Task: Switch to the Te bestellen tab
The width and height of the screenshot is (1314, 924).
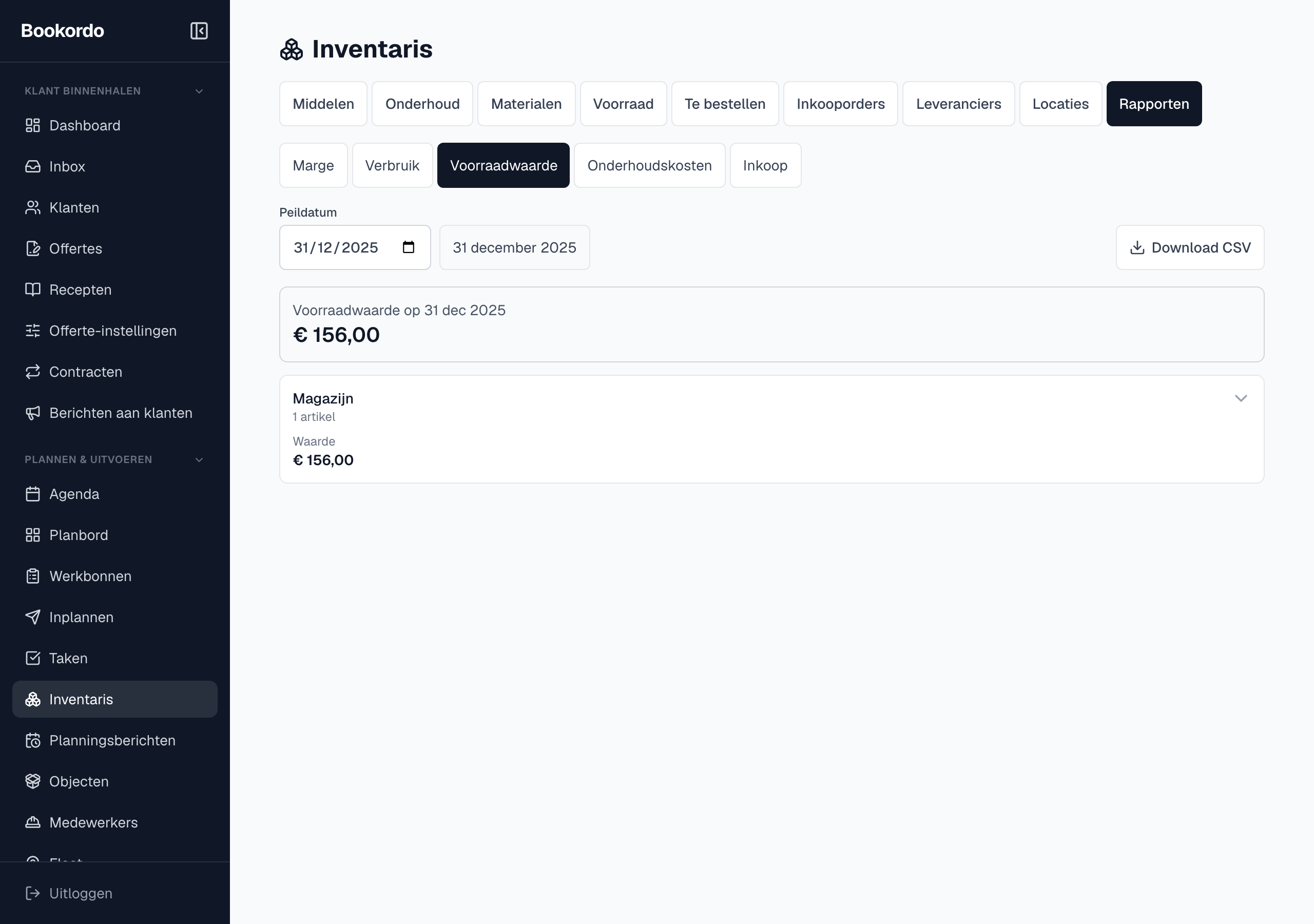Action: point(725,104)
